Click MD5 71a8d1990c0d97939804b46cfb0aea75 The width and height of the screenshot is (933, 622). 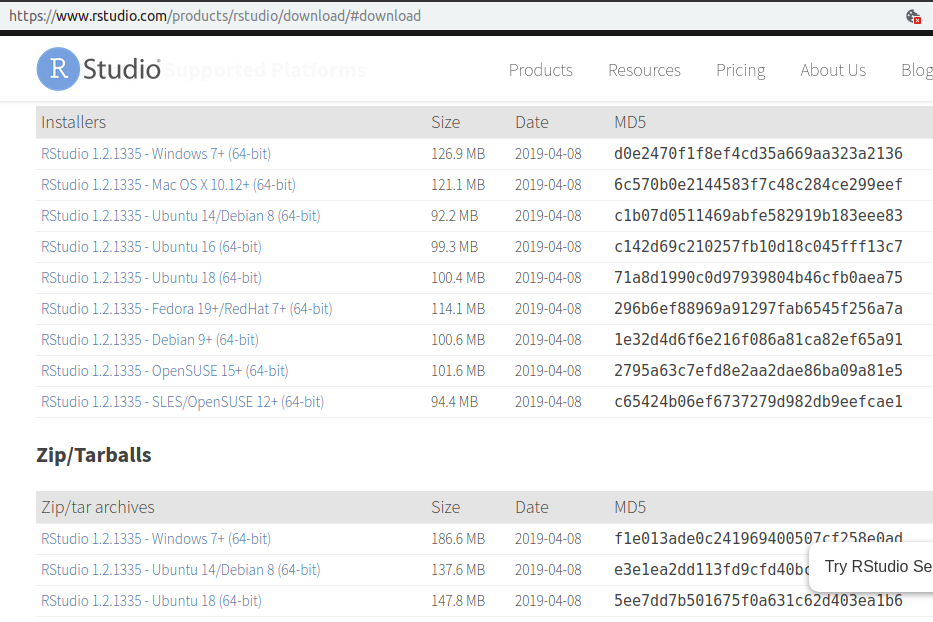pyautogui.click(x=758, y=277)
